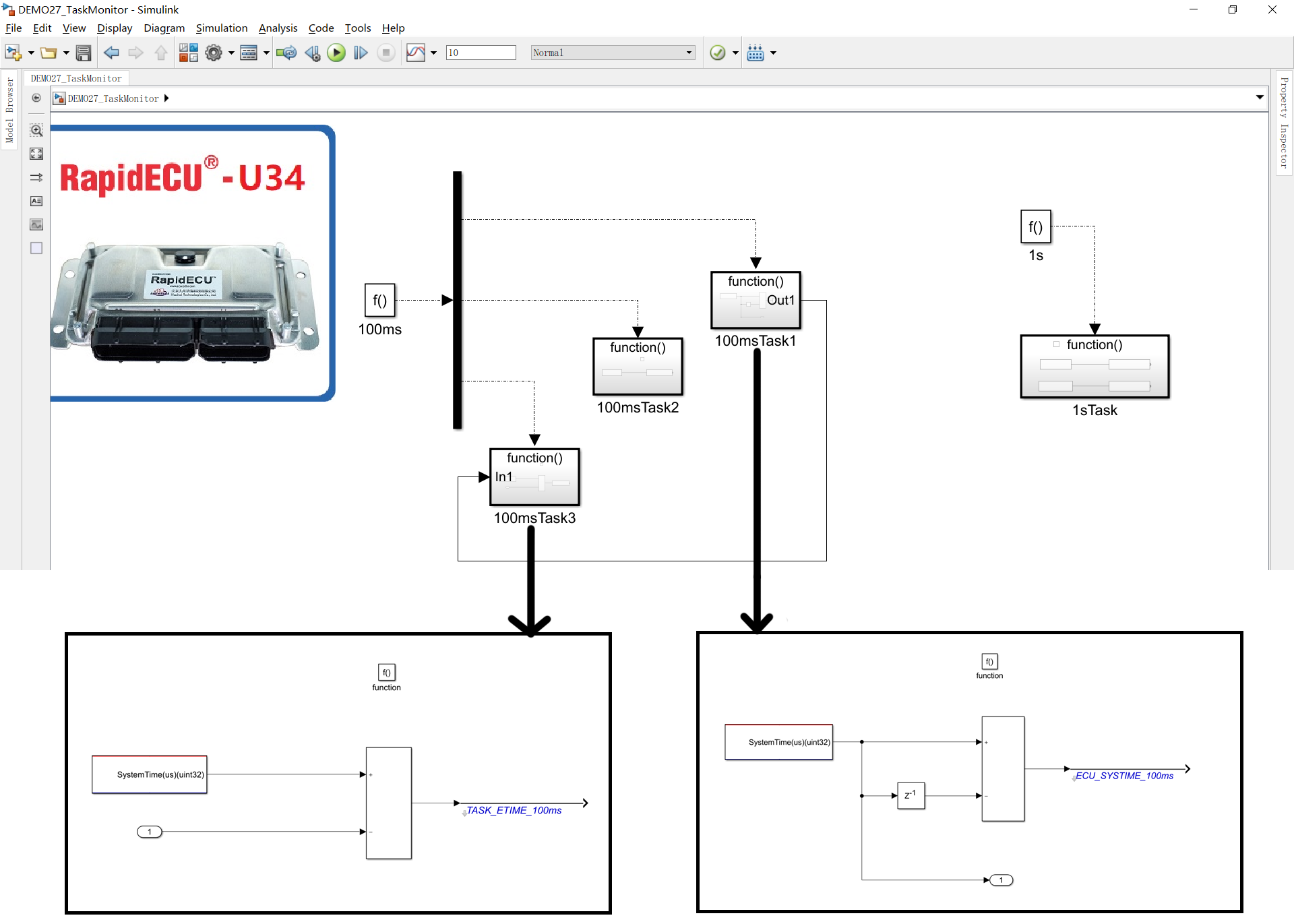1294x924 pixels.
Task: Open the Normal simulation mode combo box
Action: click(613, 53)
